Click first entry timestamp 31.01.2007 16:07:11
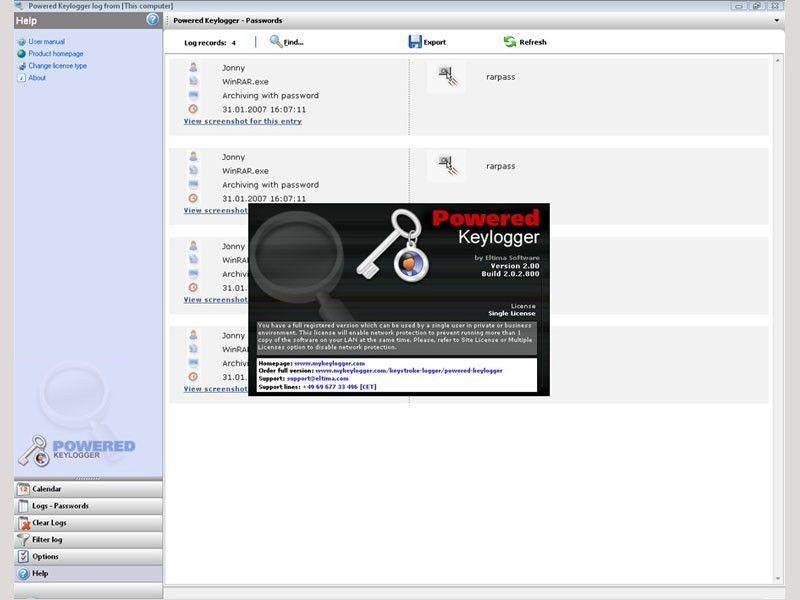This screenshot has width=800, height=600. tap(264, 109)
